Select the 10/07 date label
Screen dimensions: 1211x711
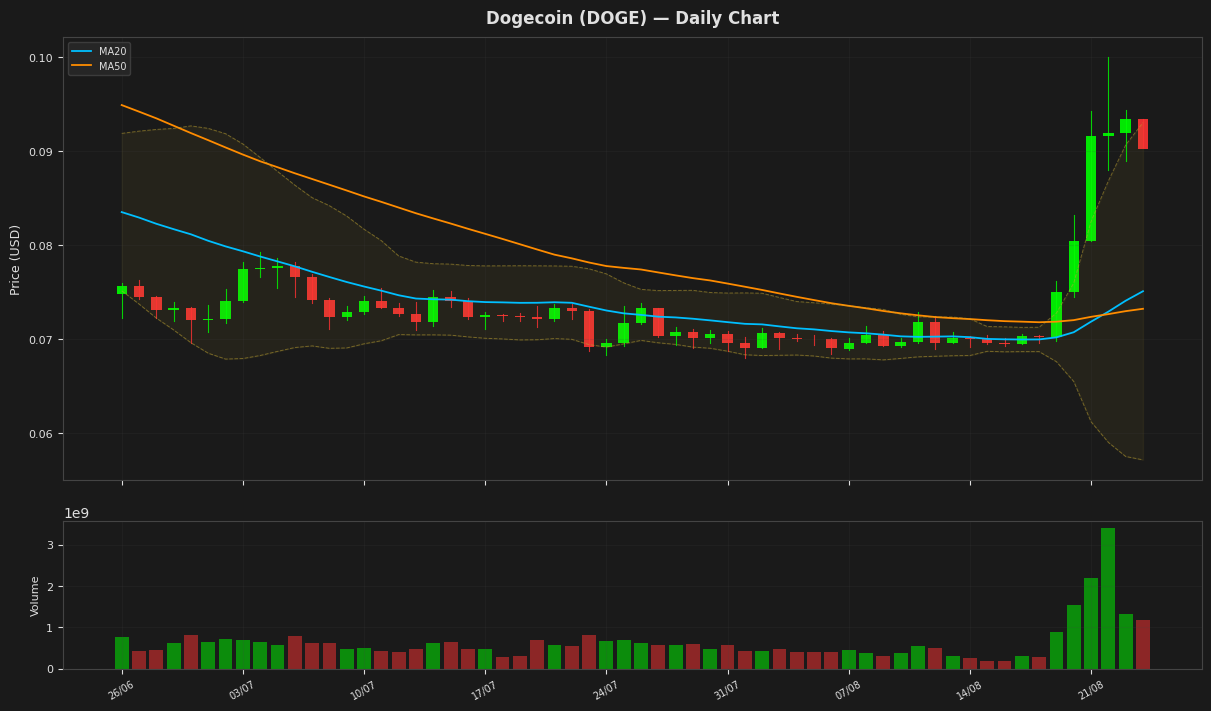coord(363,690)
